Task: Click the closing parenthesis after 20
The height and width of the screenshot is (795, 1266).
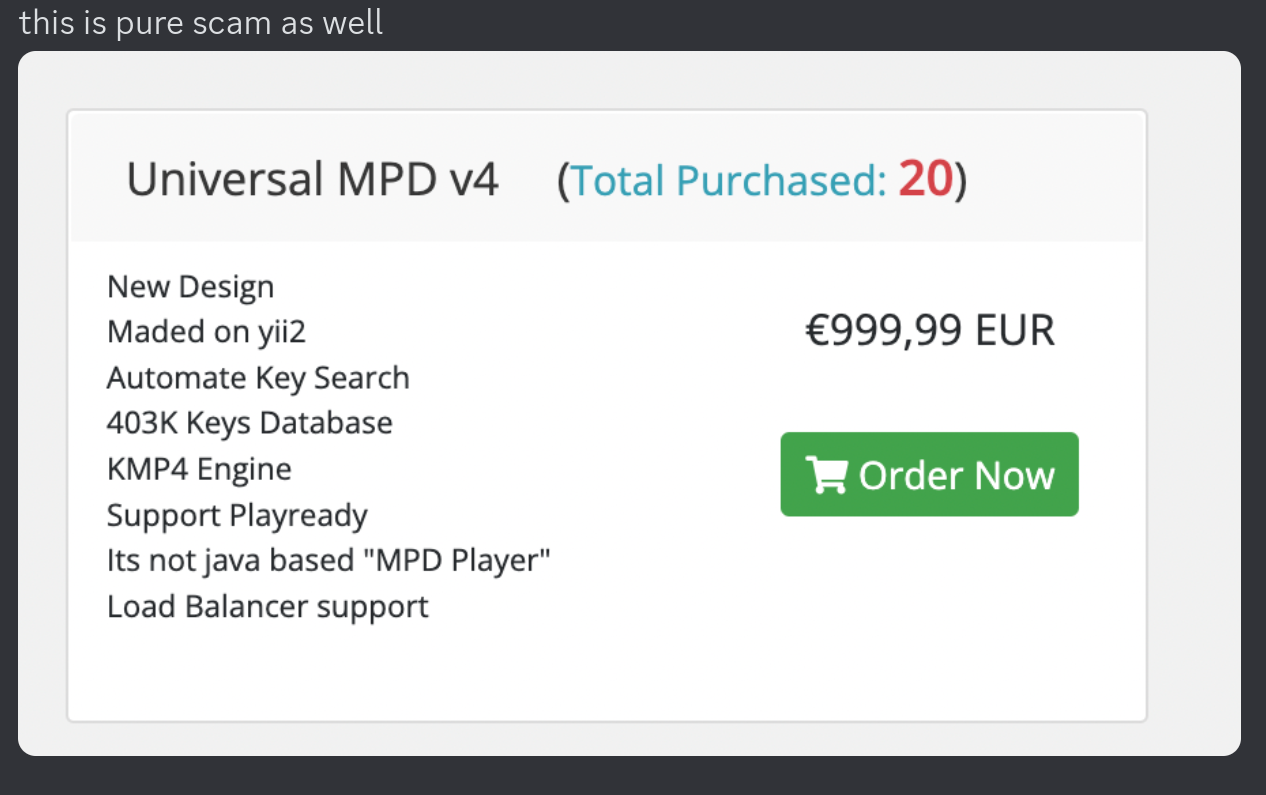Action: click(x=961, y=182)
